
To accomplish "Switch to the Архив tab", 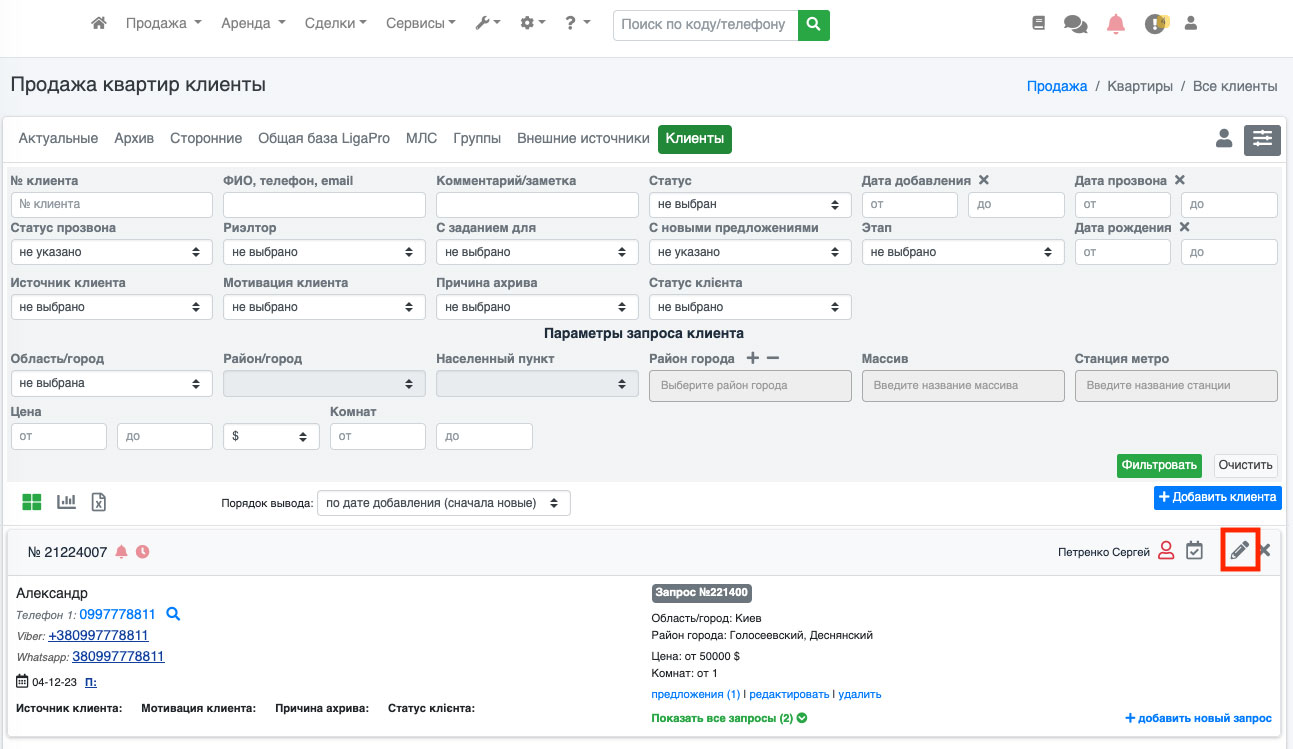I will 134,139.
